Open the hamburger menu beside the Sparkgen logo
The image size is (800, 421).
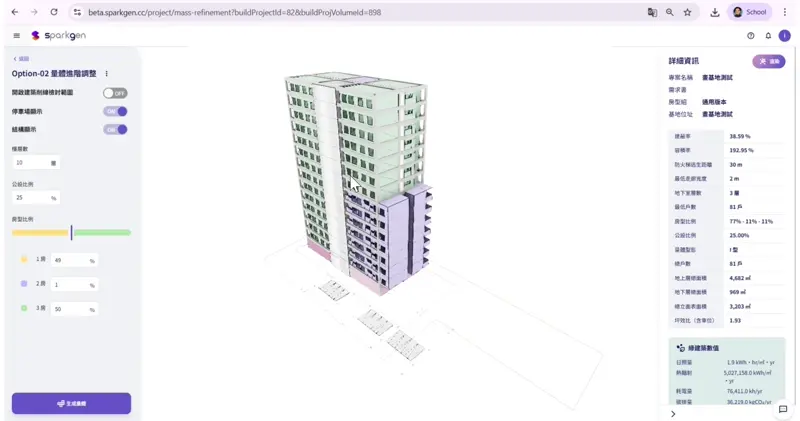[x=17, y=35]
